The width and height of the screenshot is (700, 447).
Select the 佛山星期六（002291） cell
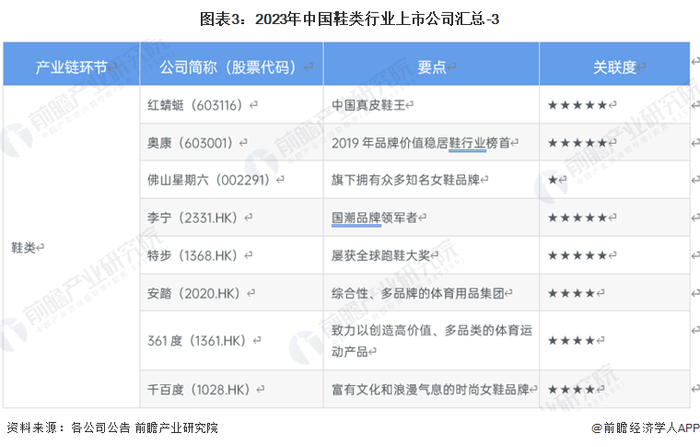[x=231, y=180]
